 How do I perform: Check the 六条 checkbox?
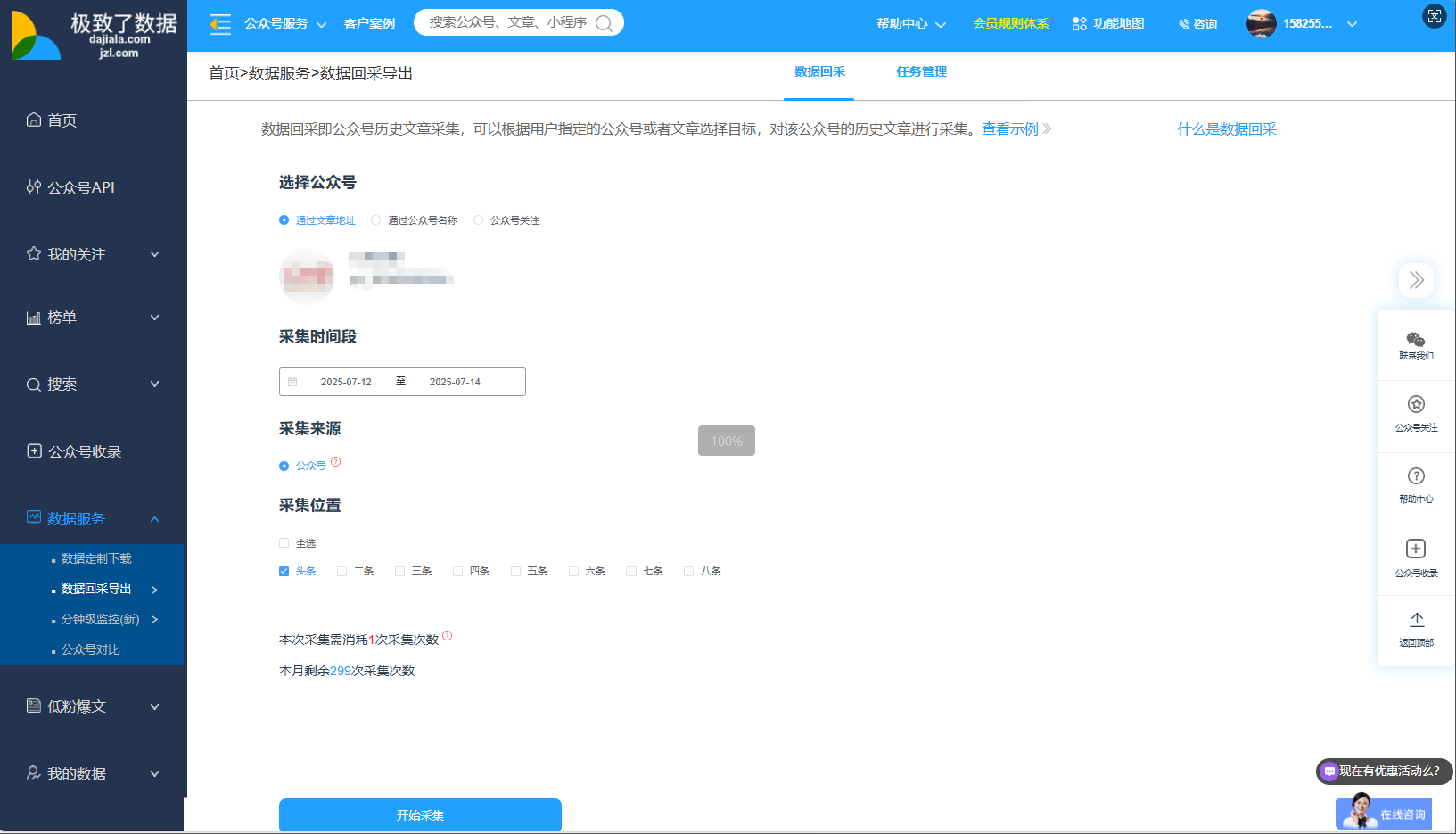pyautogui.click(x=573, y=571)
